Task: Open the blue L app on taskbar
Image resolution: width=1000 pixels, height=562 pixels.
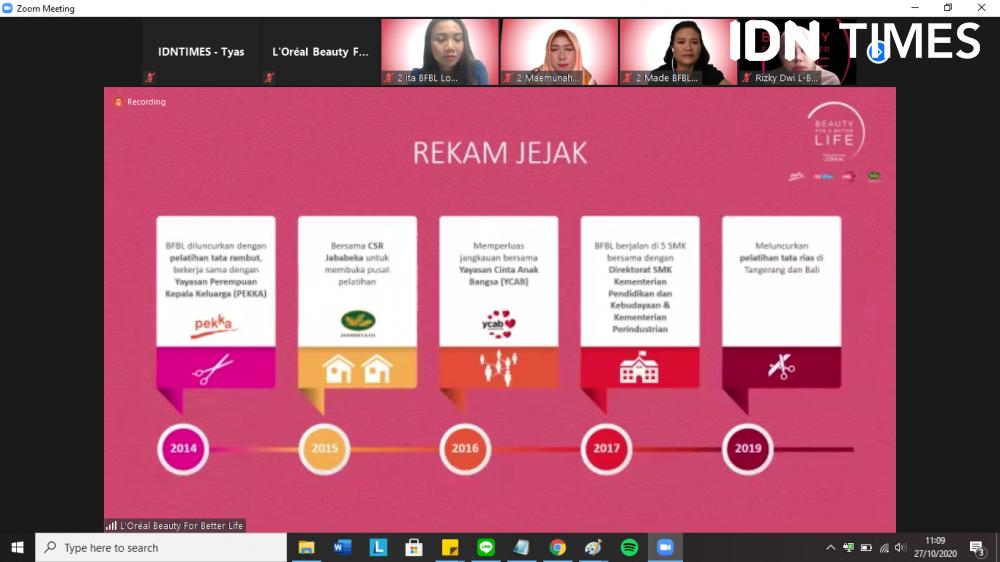Action: tap(378, 547)
